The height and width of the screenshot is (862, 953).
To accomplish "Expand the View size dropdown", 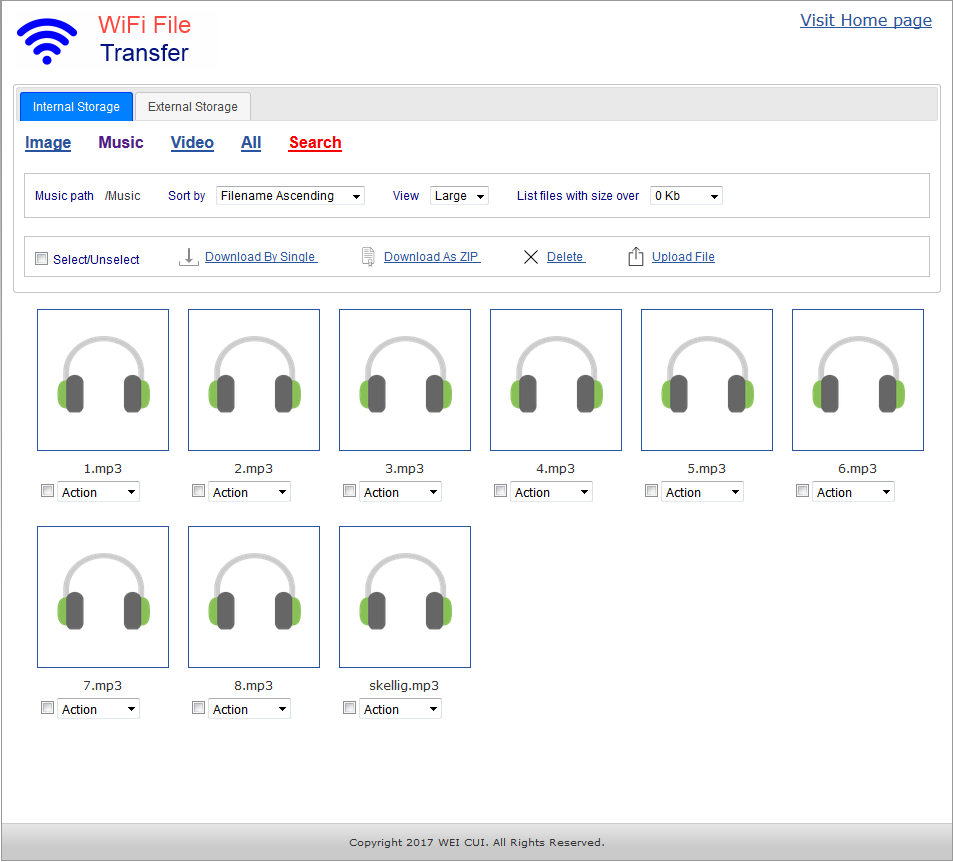I will (459, 196).
